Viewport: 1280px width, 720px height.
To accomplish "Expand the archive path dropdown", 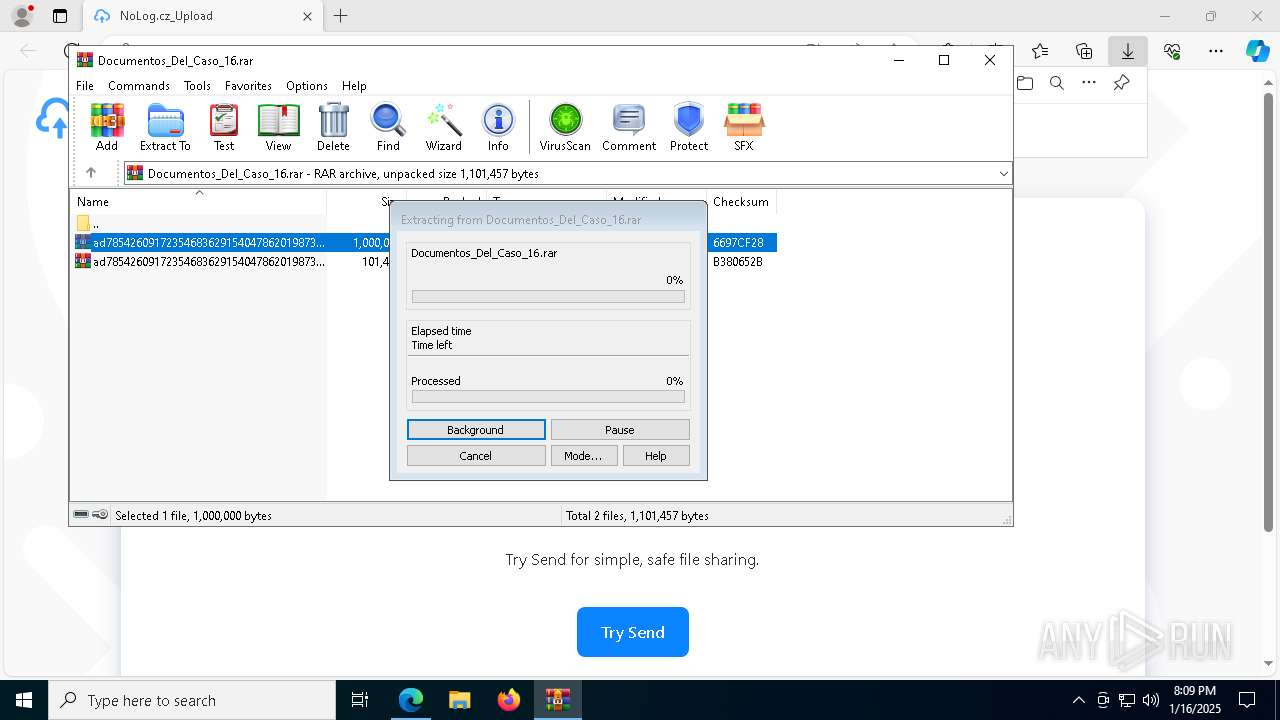I will pos(1003,174).
